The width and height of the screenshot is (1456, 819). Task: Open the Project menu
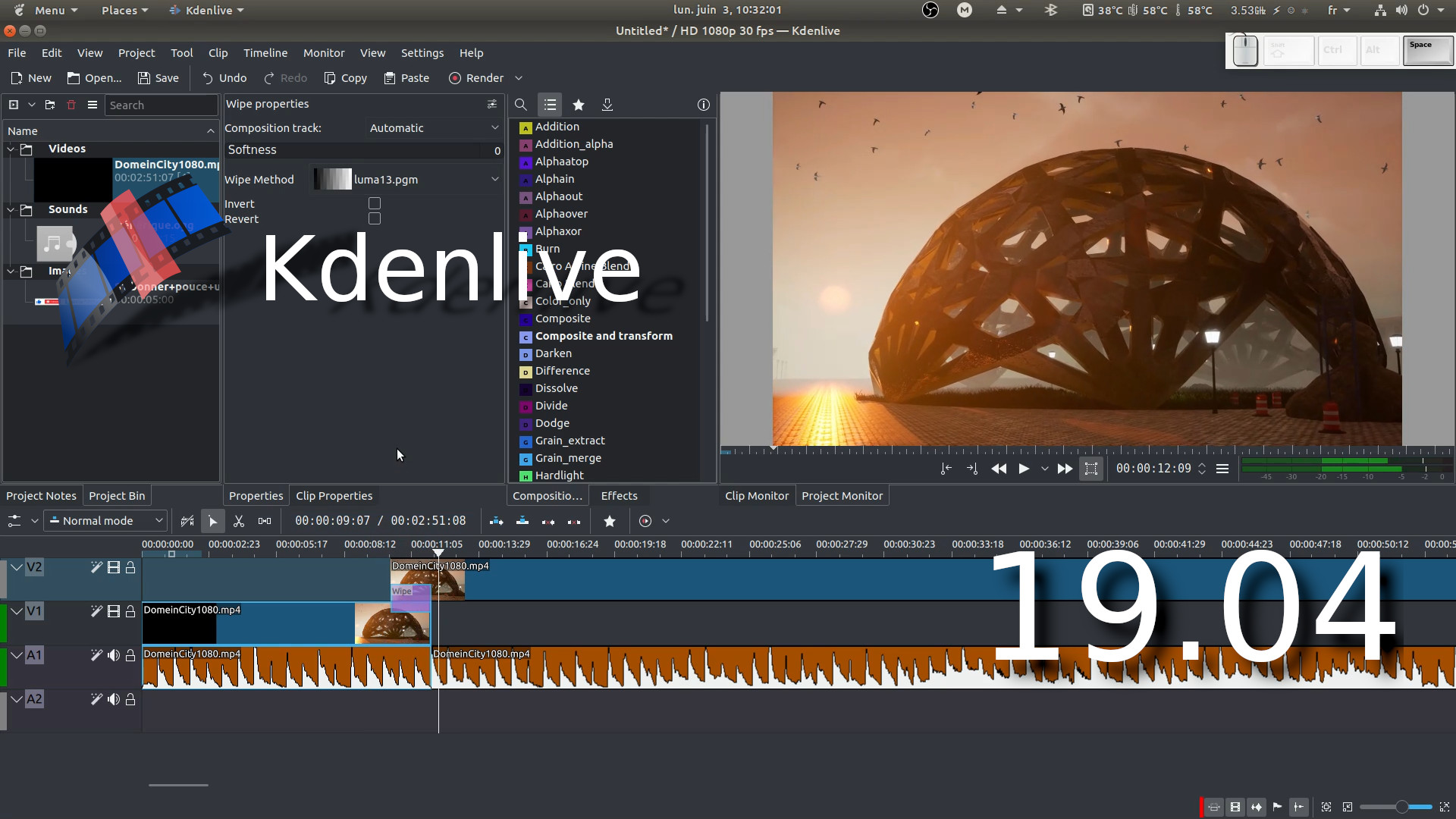pos(136,53)
